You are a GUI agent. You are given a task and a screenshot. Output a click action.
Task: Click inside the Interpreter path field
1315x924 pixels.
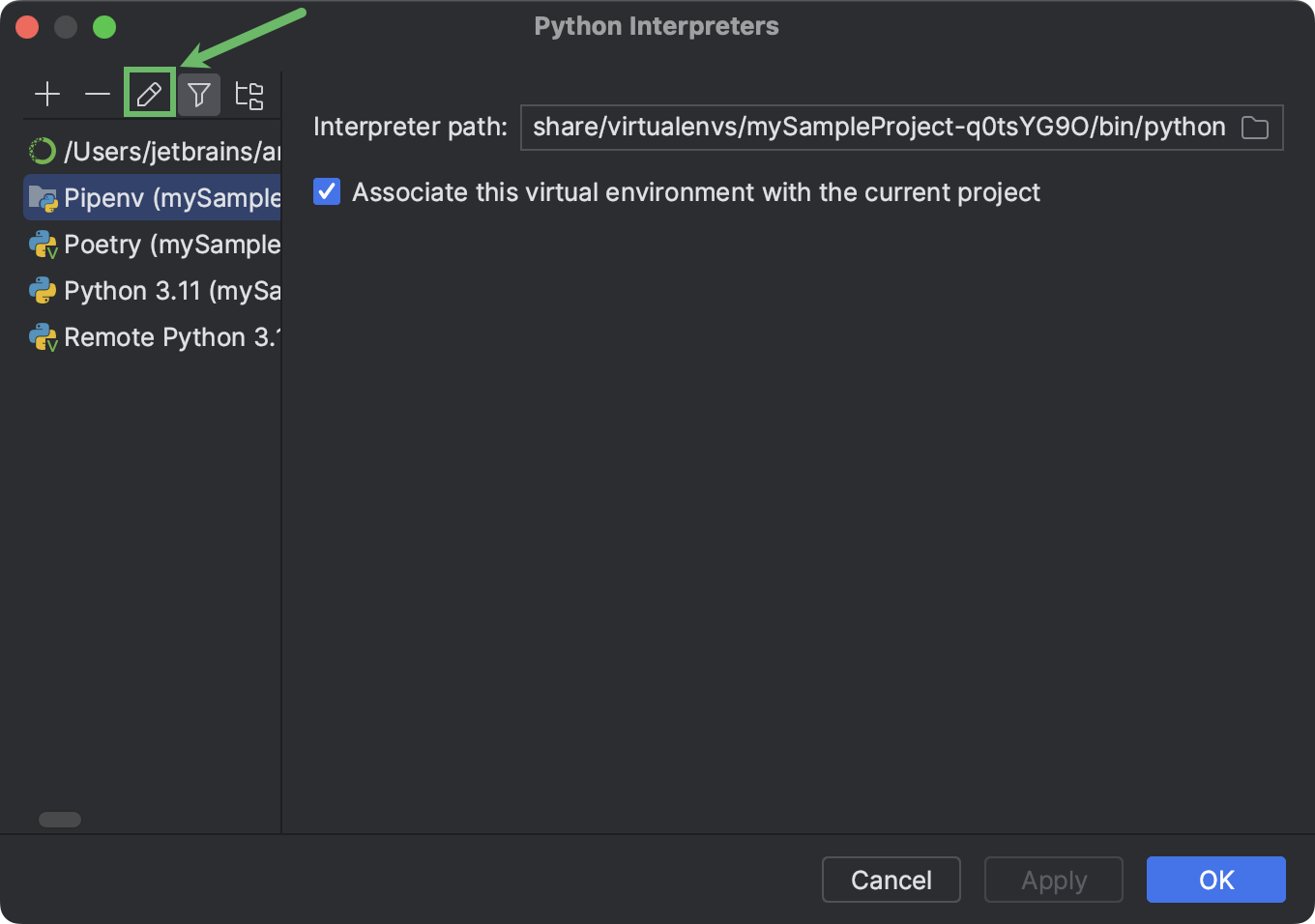click(870, 127)
